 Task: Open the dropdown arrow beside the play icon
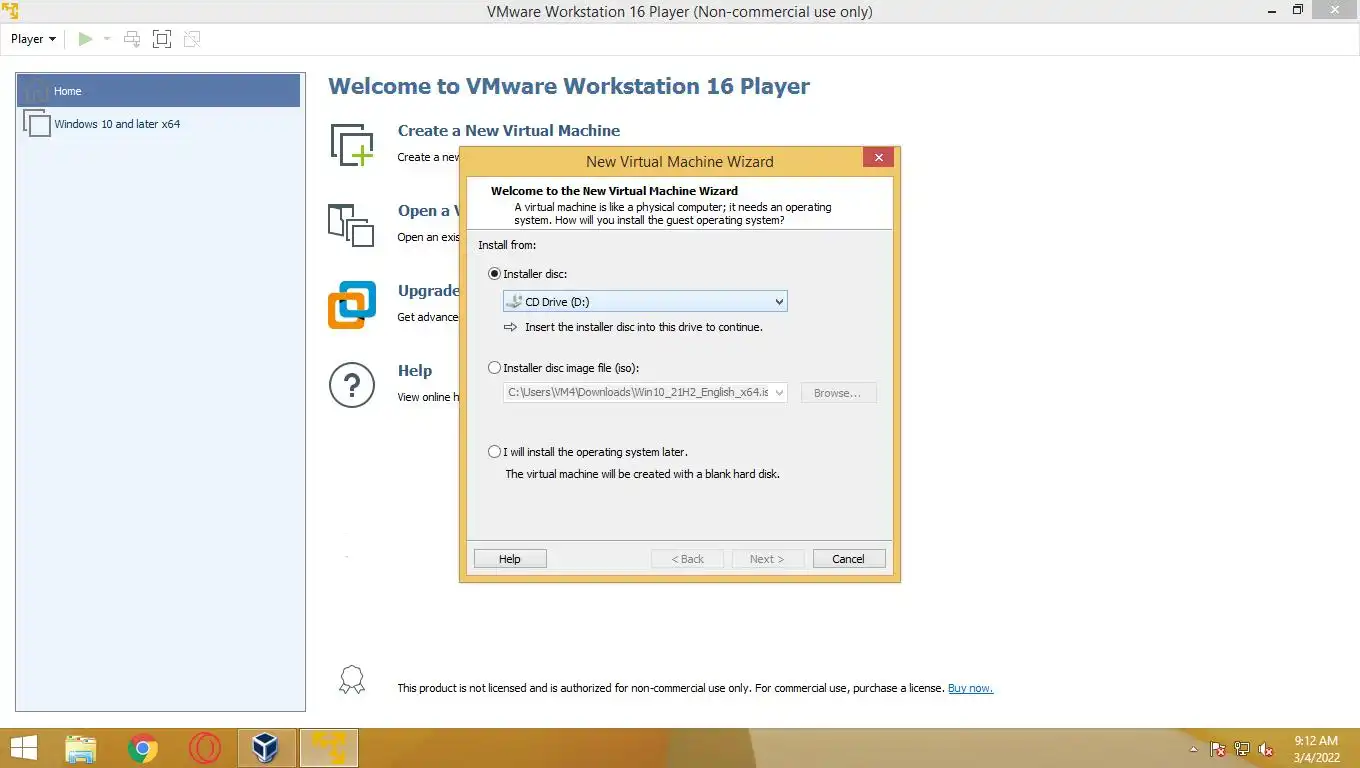tap(107, 39)
